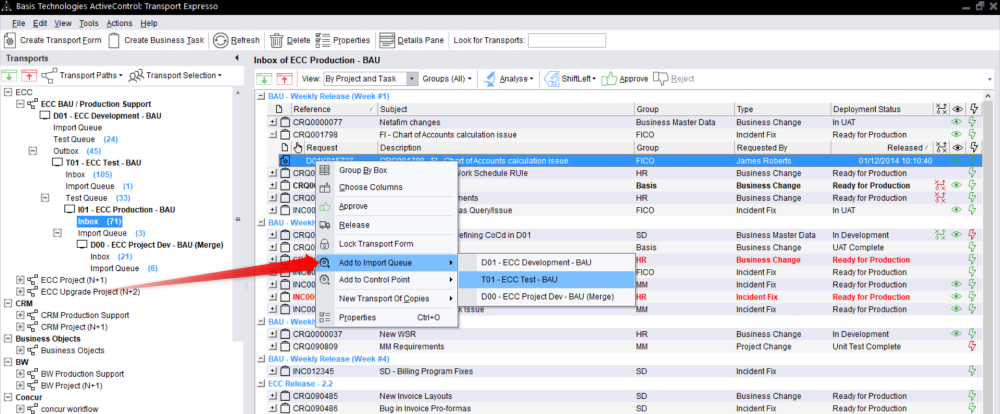Click red upload arrow icon in Transports panel
1000x414 pixels.
[x=29, y=76]
